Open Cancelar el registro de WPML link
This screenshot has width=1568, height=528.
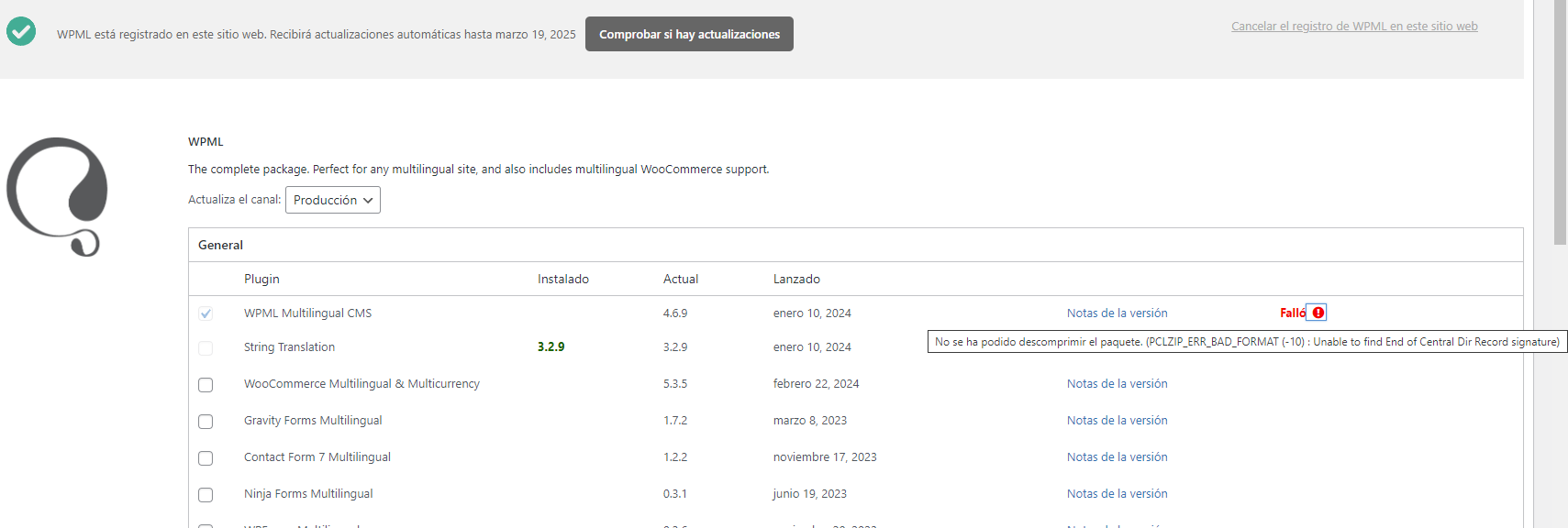pyautogui.click(x=1354, y=26)
